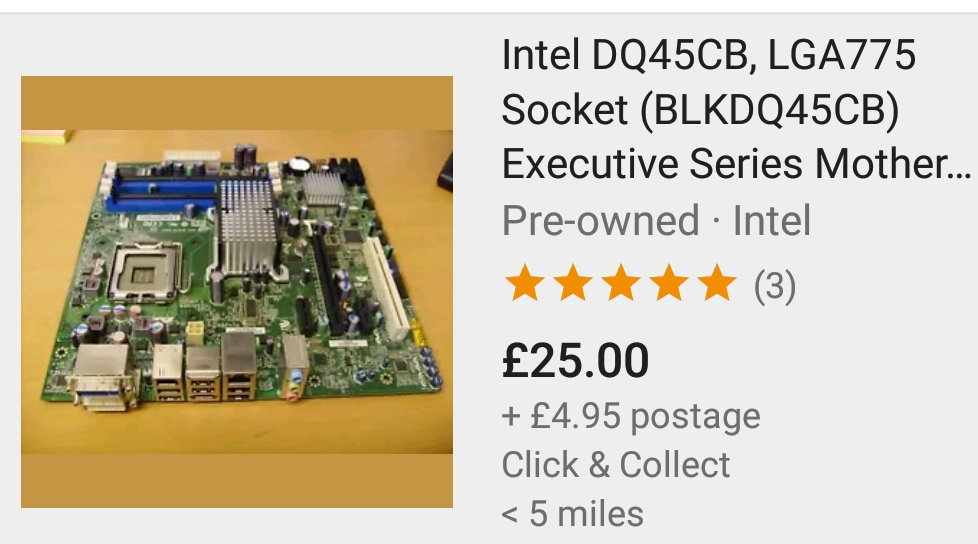Screen dimensions: 978x544
Task: Click the first orange rating star
Action: 525,285
